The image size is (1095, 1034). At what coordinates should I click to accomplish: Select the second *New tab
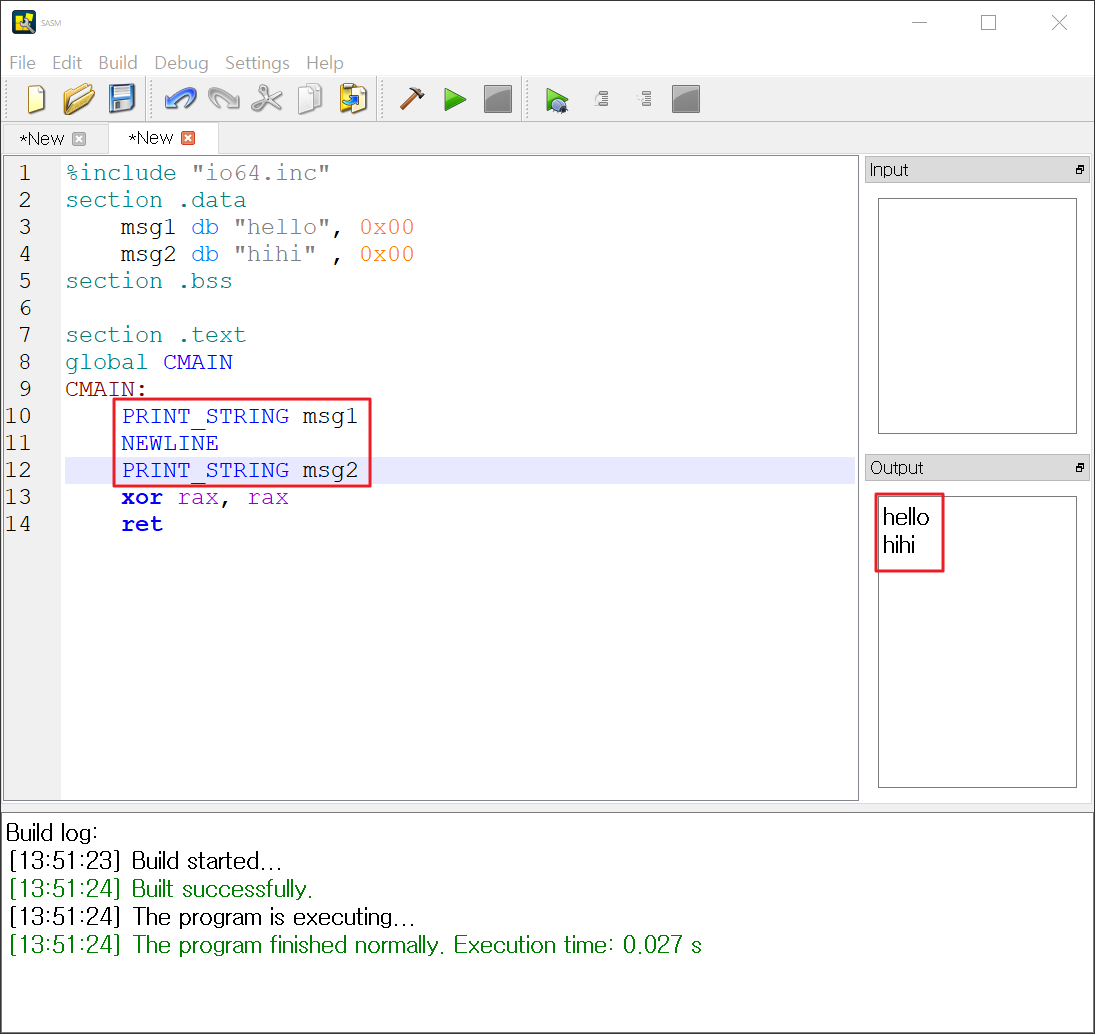pyautogui.click(x=151, y=138)
